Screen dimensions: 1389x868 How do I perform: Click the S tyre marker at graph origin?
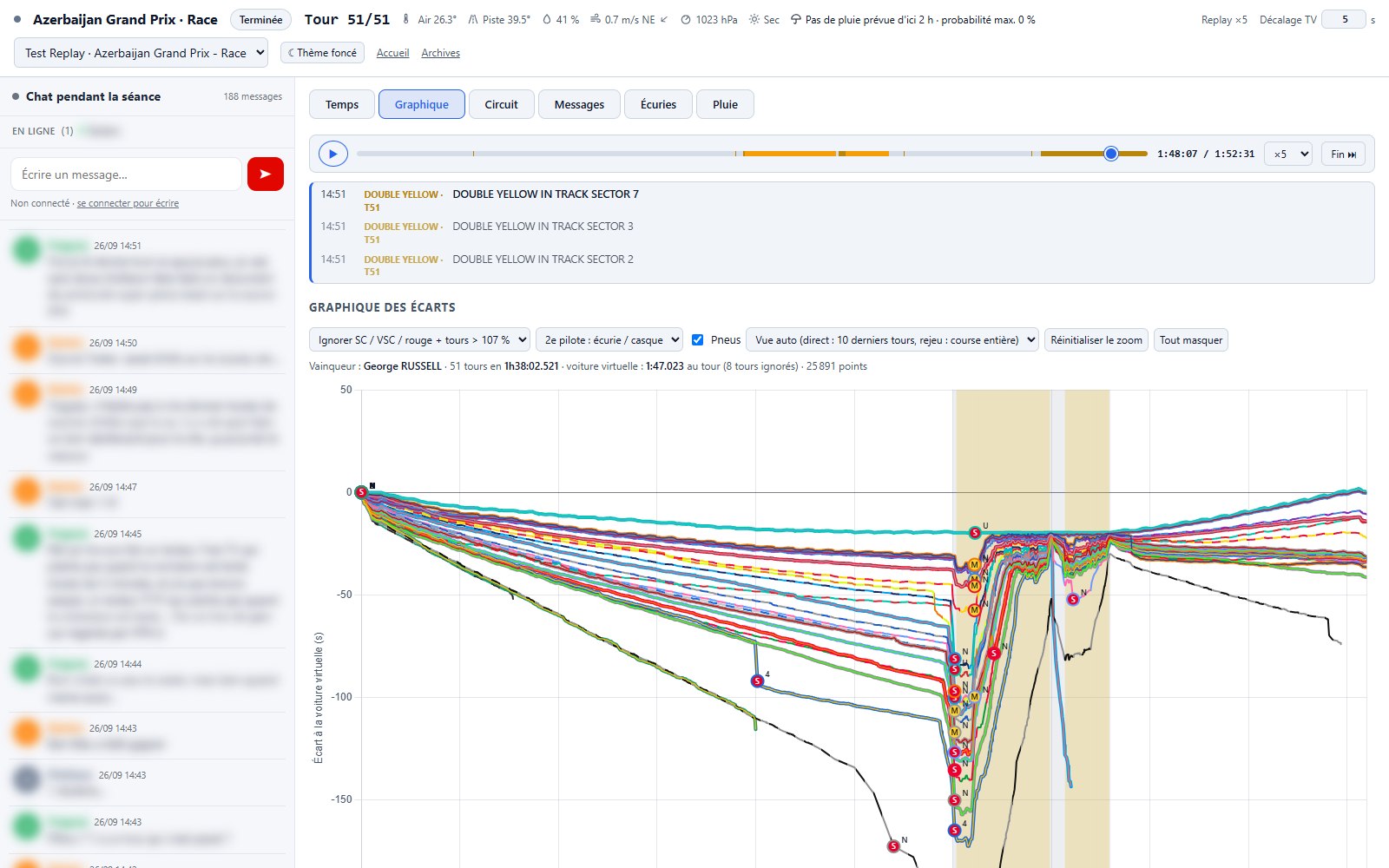(x=362, y=492)
